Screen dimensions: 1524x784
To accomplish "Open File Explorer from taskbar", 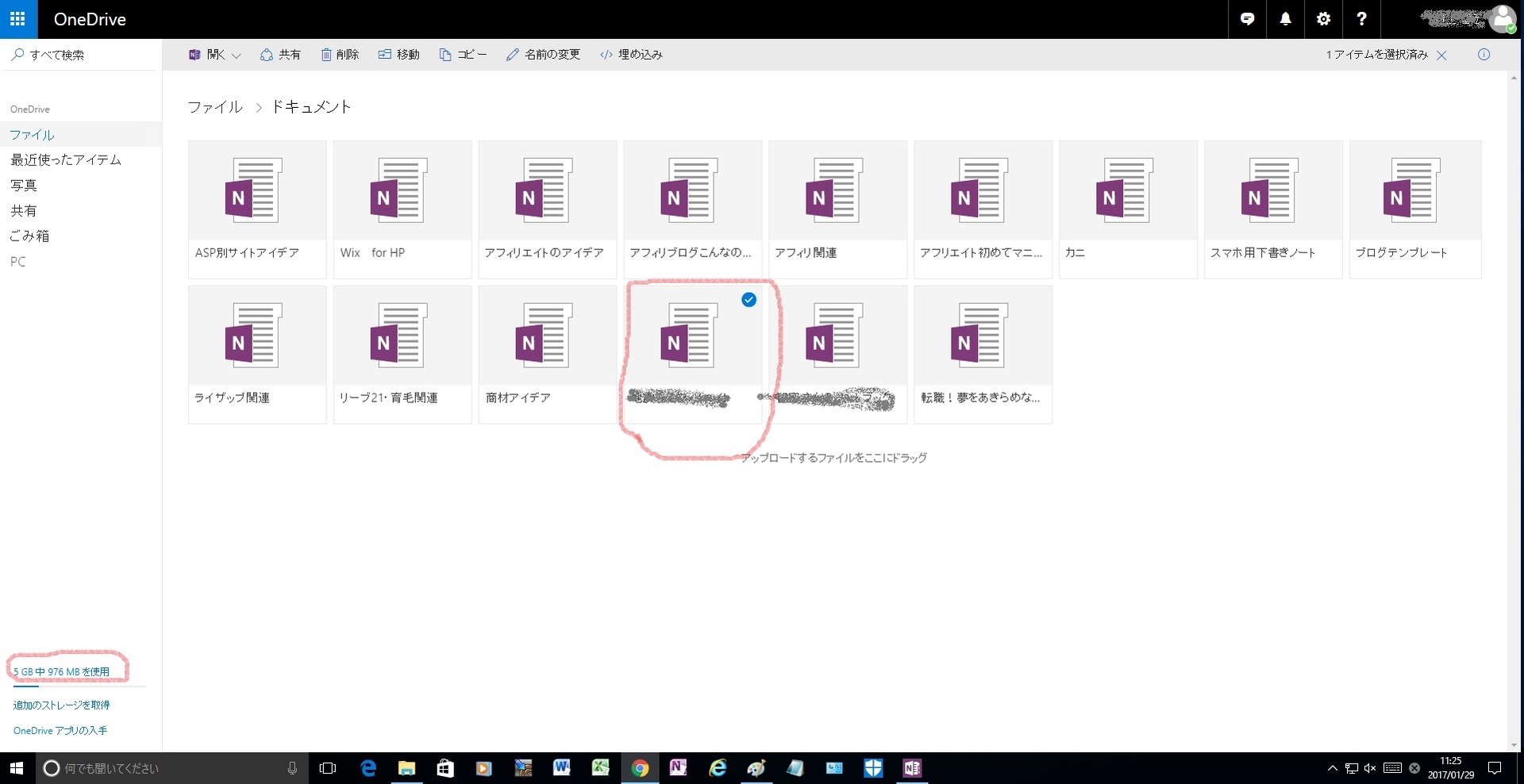I will tap(406, 768).
